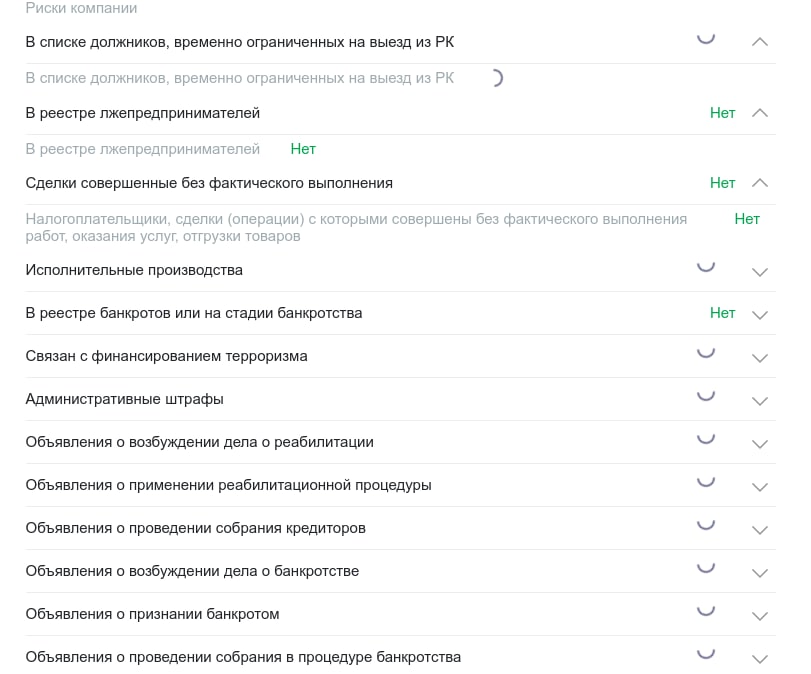Click spinner beside gray 'В списке должников' sub-row

pos(497,78)
